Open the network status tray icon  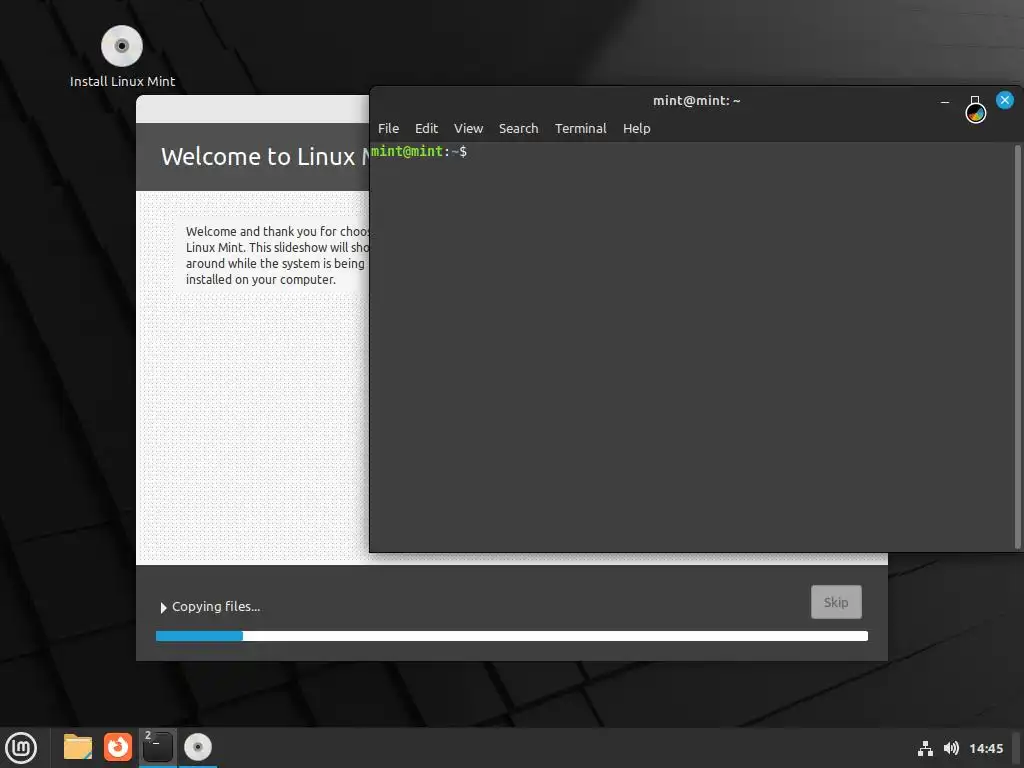click(925, 748)
